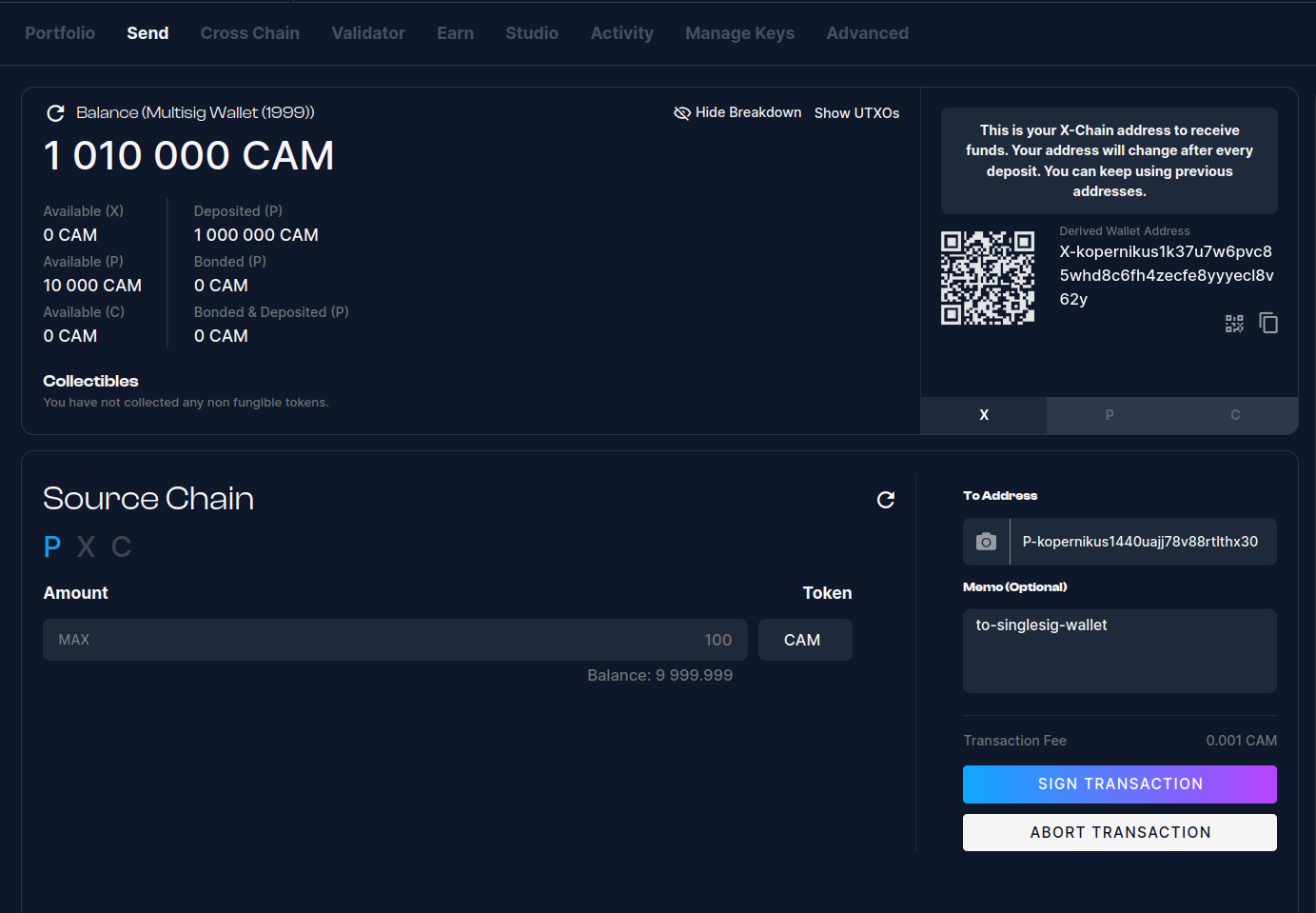Copy the derived wallet address

(1267, 324)
